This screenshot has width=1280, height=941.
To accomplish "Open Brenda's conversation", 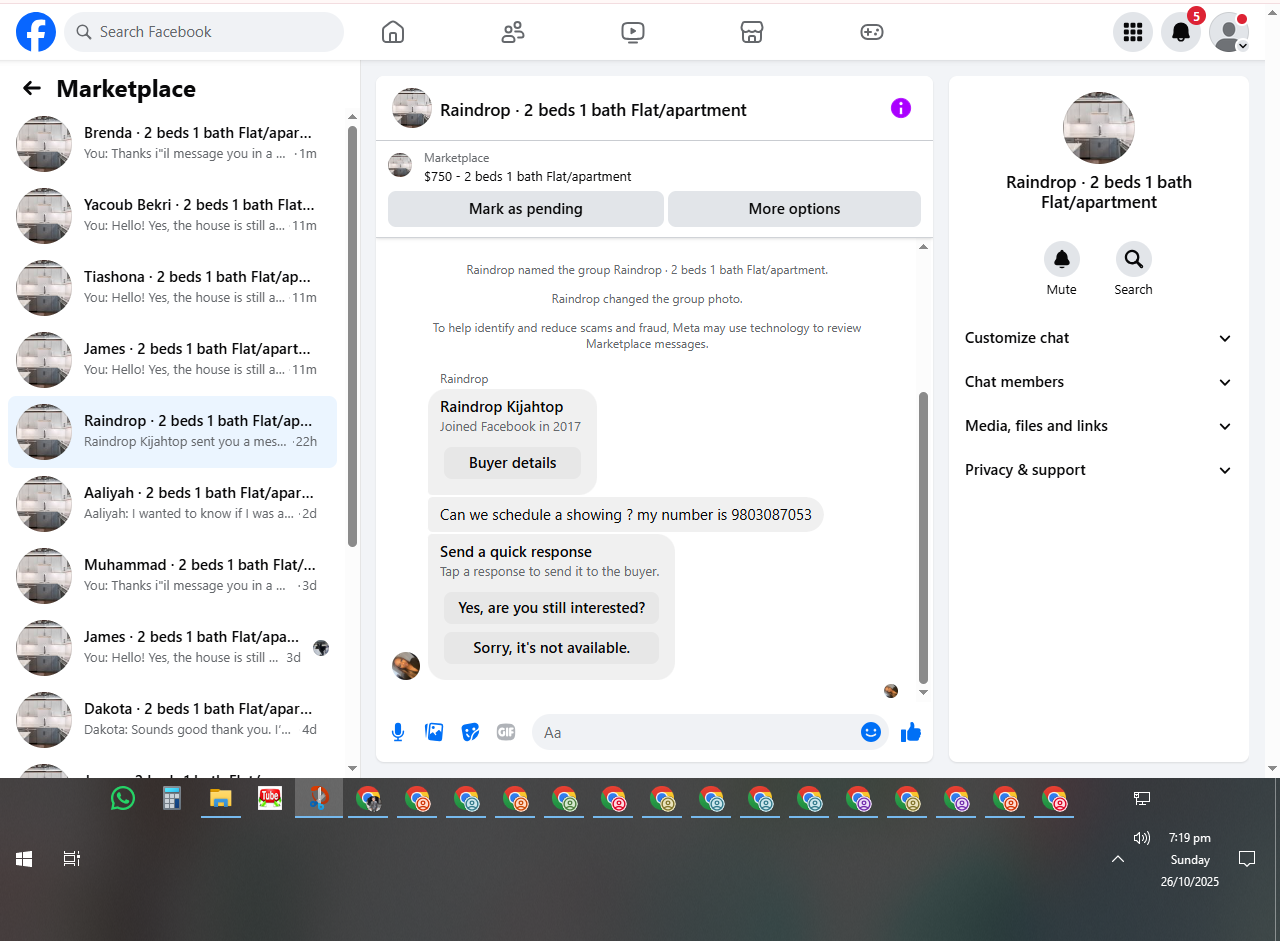I will pyautogui.click(x=172, y=144).
